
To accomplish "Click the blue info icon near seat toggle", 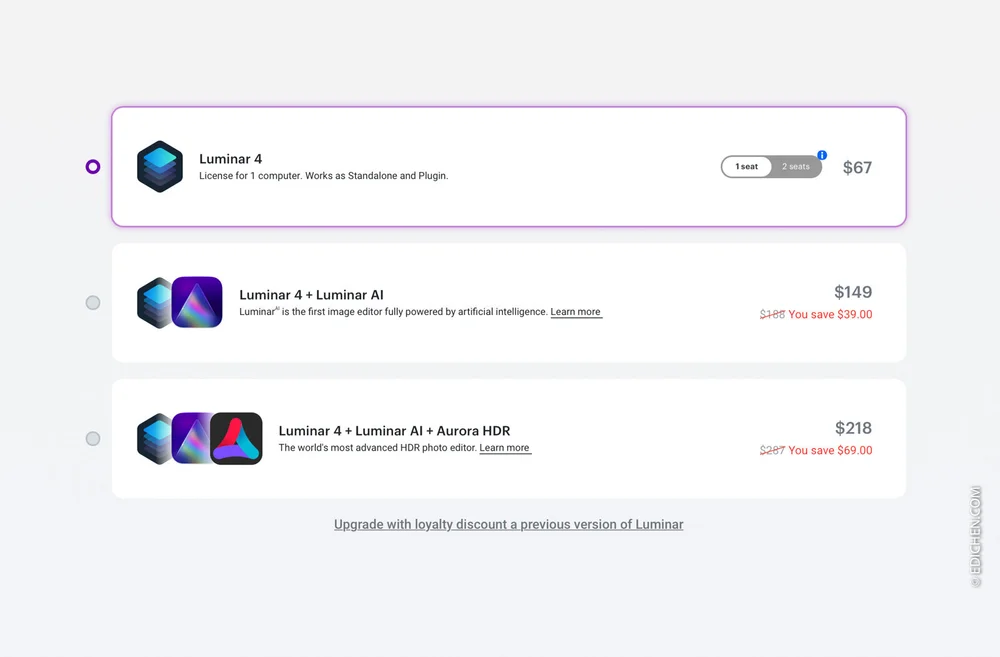I will pos(822,155).
